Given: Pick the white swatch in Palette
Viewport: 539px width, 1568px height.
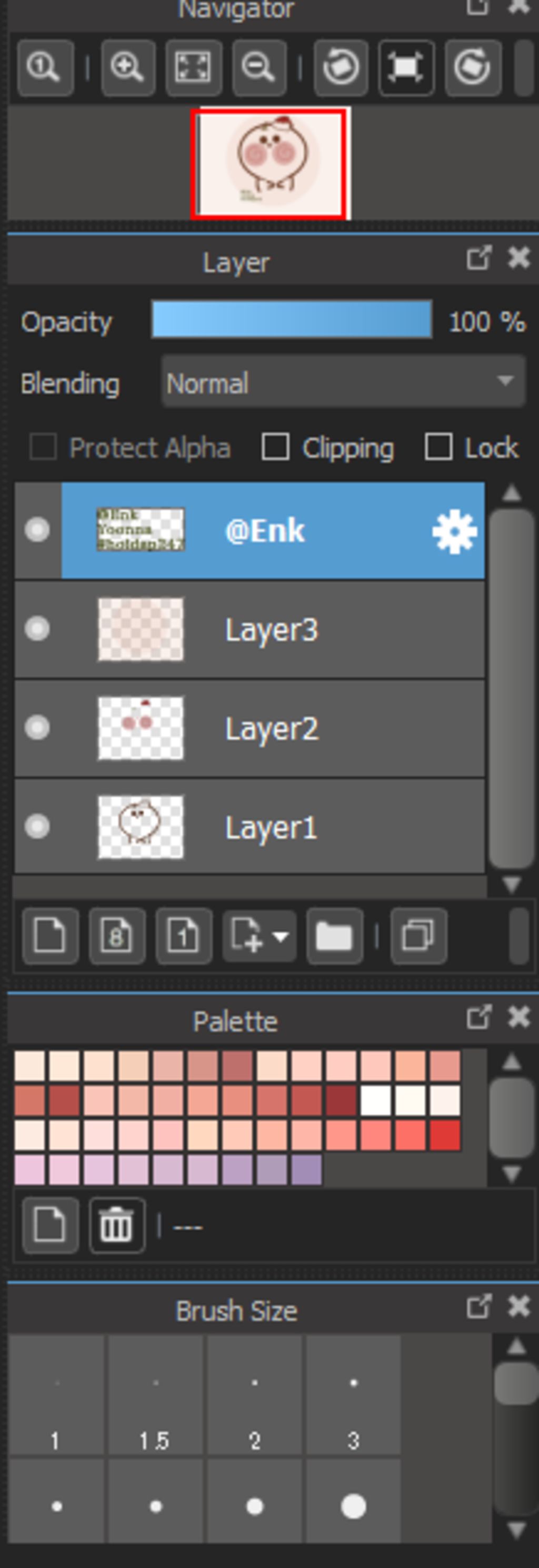Looking at the screenshot, I should pyautogui.click(x=375, y=1101).
